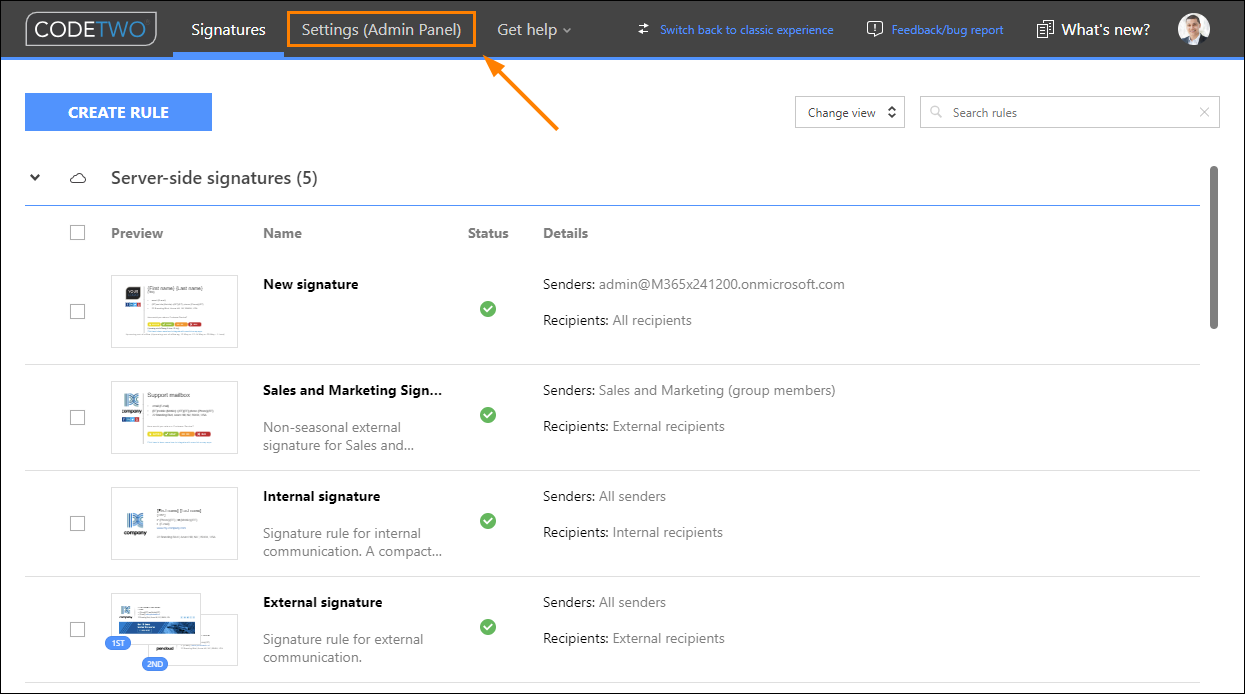
Task: Tick the select-all checkbox in header
Action: click(x=78, y=233)
